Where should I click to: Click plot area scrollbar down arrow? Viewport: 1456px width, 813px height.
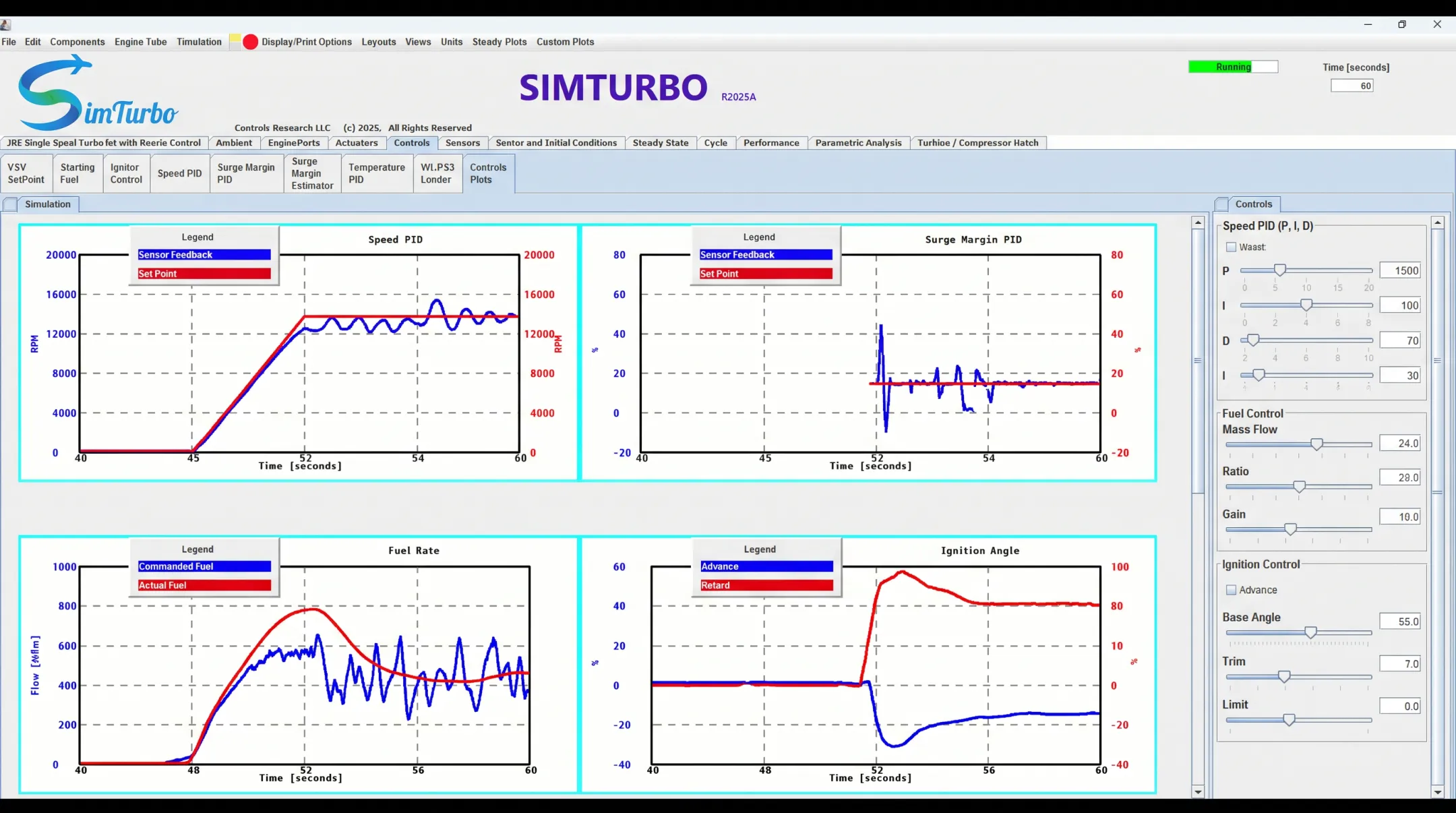(1198, 792)
